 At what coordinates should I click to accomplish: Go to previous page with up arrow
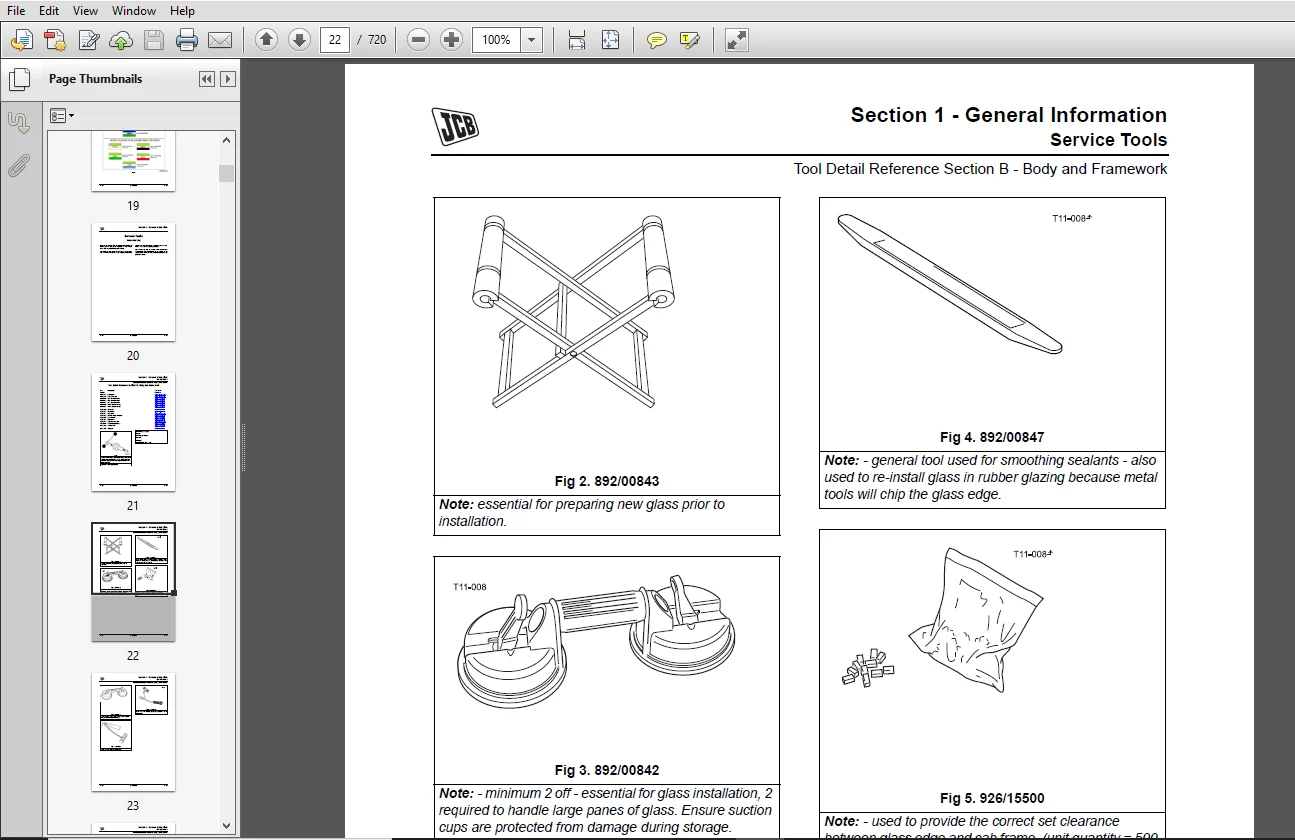[266, 40]
